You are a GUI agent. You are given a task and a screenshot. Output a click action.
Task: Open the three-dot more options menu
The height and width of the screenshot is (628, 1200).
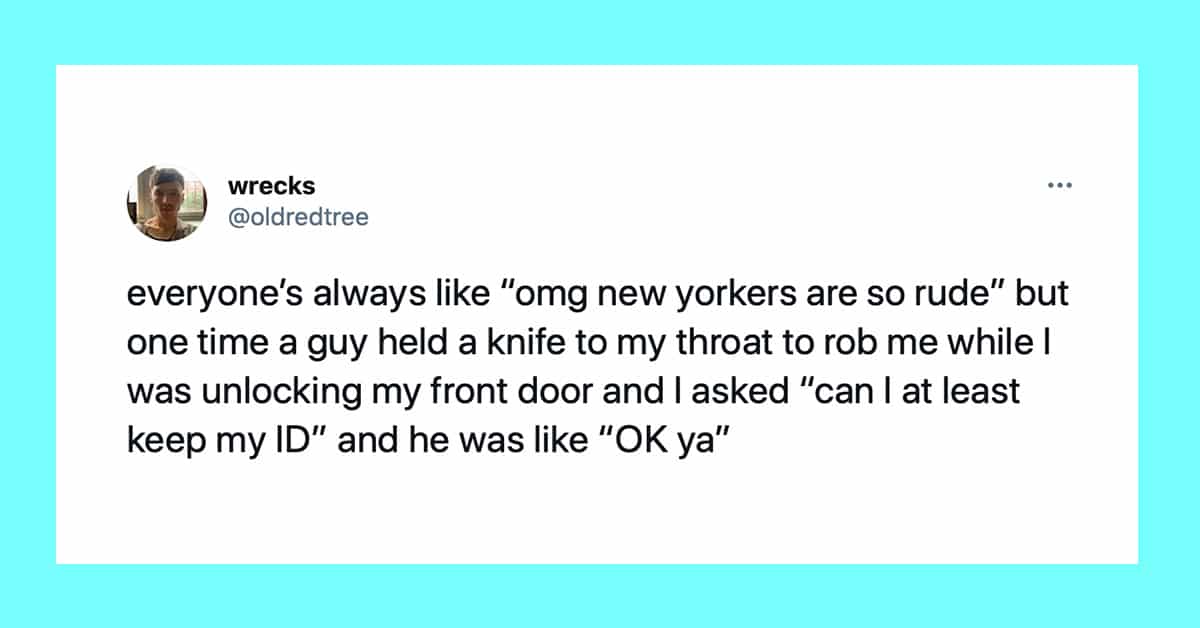(1060, 186)
